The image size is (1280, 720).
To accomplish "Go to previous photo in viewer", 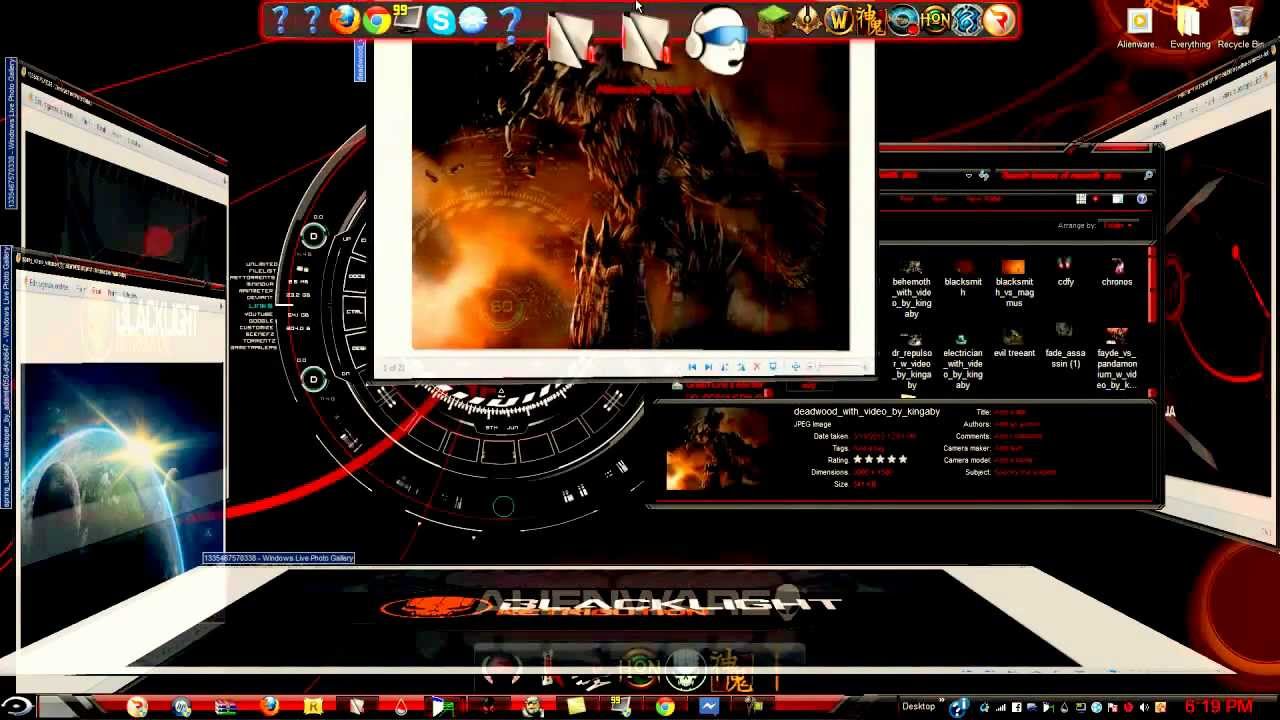I will click(x=692, y=367).
